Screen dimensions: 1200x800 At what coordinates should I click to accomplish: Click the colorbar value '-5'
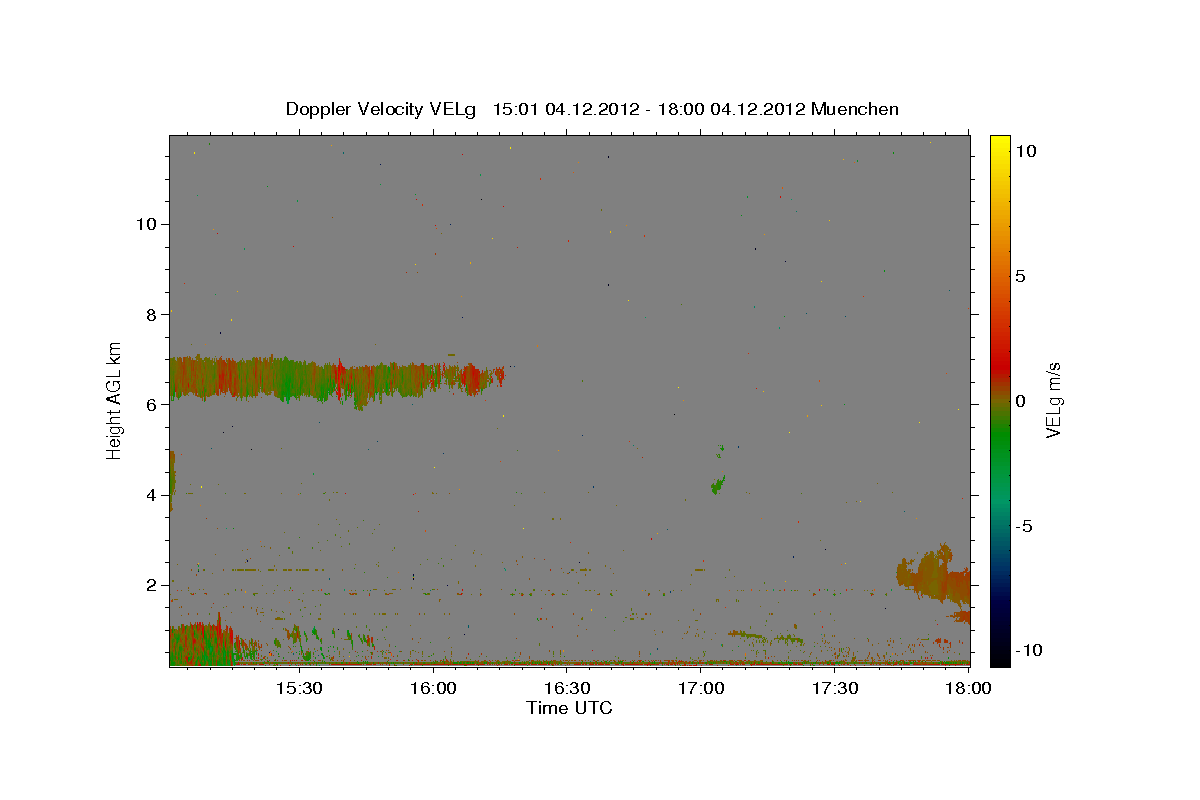pos(1024,526)
